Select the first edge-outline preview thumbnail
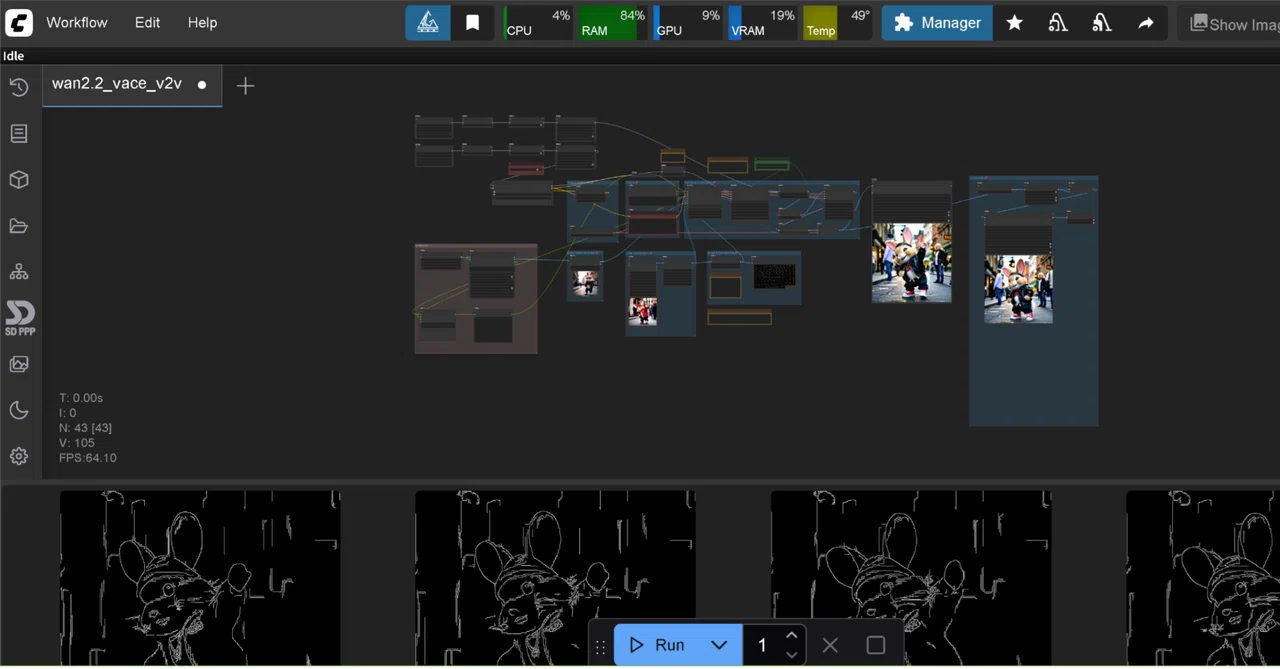Viewport: 1280px width, 669px height. tap(200, 577)
